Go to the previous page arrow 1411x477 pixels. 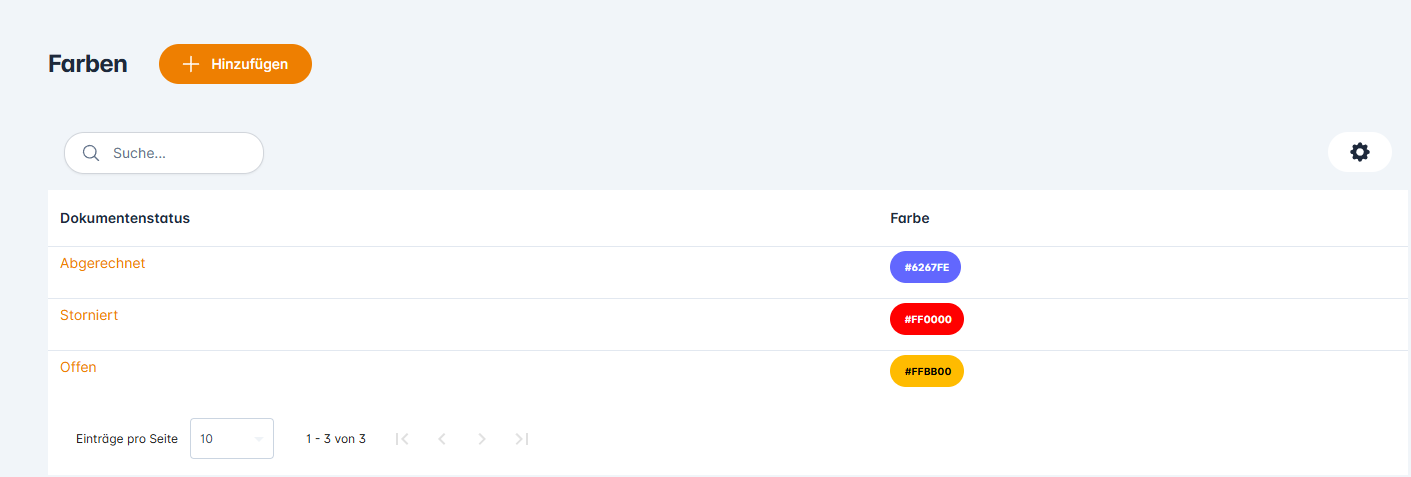click(442, 439)
